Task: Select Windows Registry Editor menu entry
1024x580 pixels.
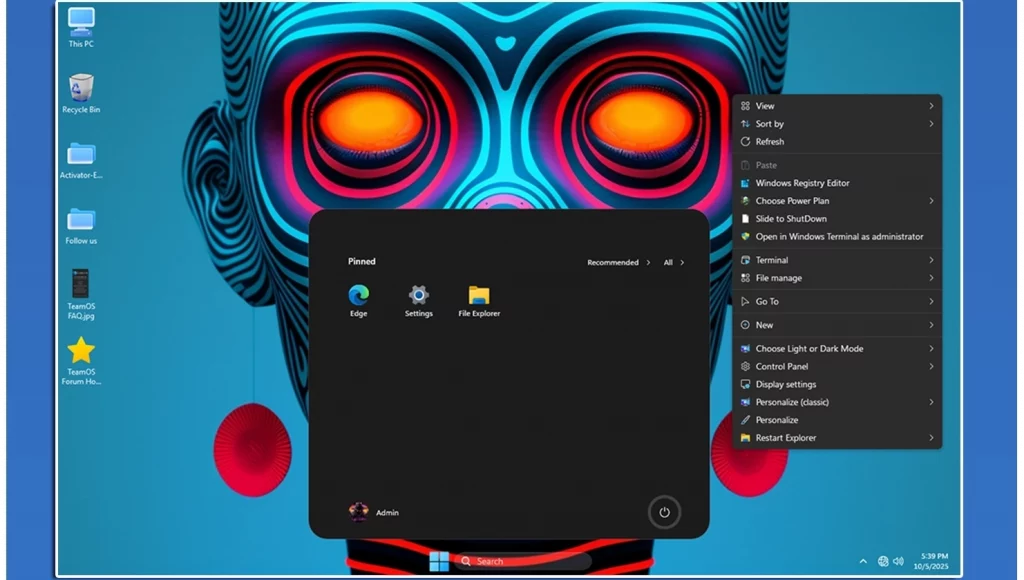Action: pyautogui.click(x=802, y=183)
